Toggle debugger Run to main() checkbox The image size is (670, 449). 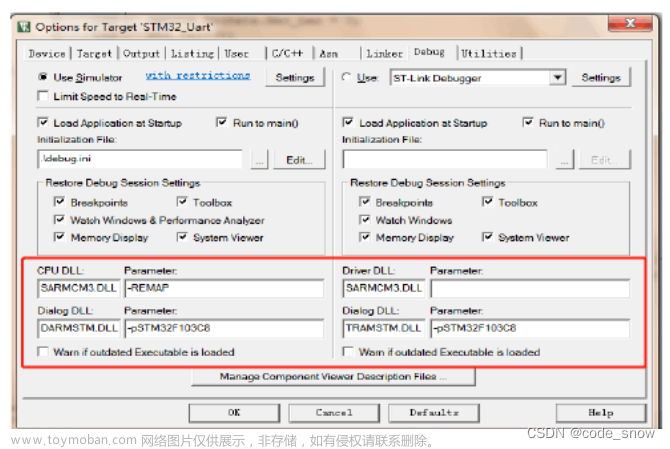tap(528, 123)
